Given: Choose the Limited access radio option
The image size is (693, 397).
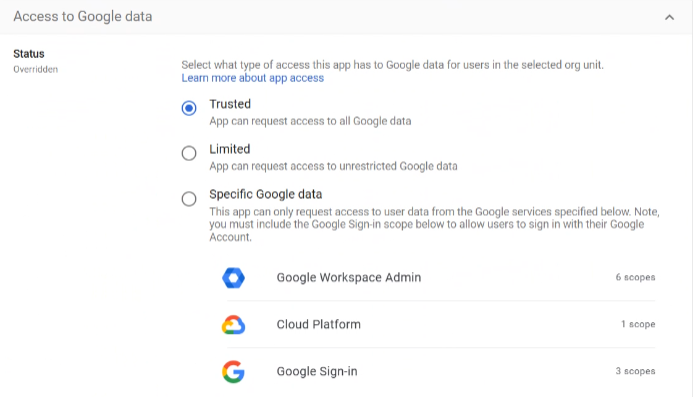Looking at the screenshot, I should pos(189,153).
